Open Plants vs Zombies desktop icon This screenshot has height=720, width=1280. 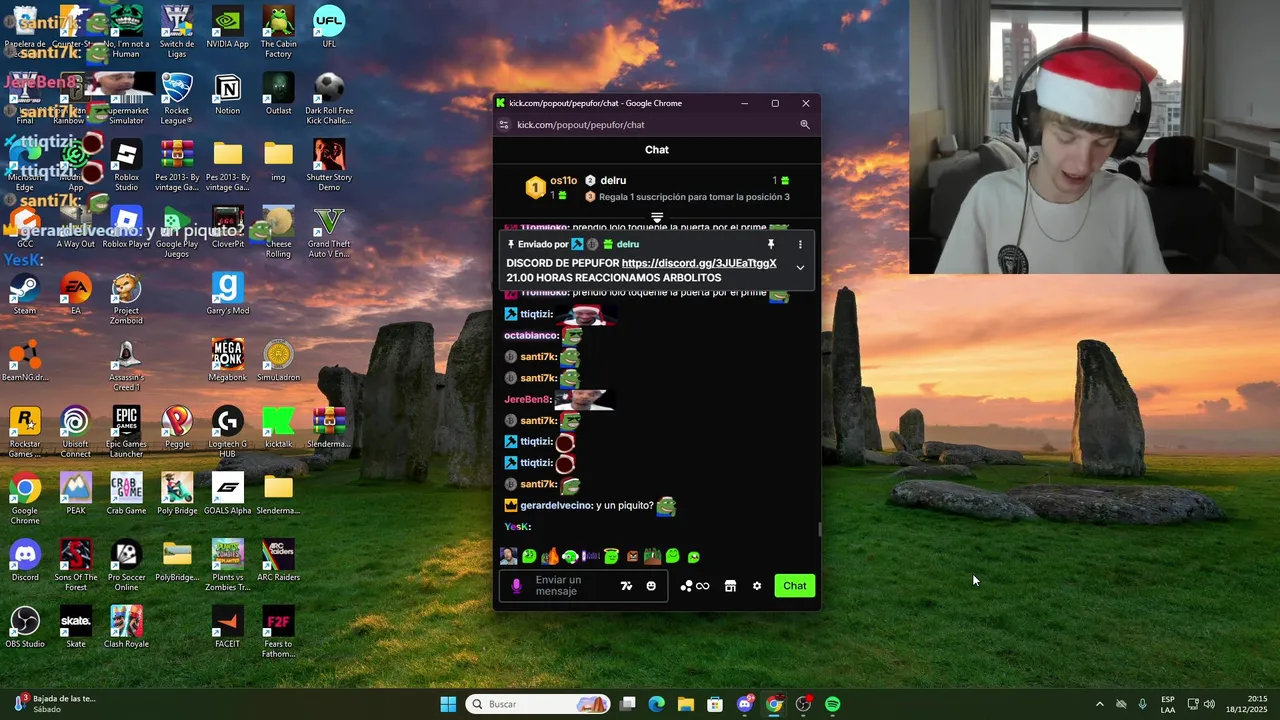227,565
